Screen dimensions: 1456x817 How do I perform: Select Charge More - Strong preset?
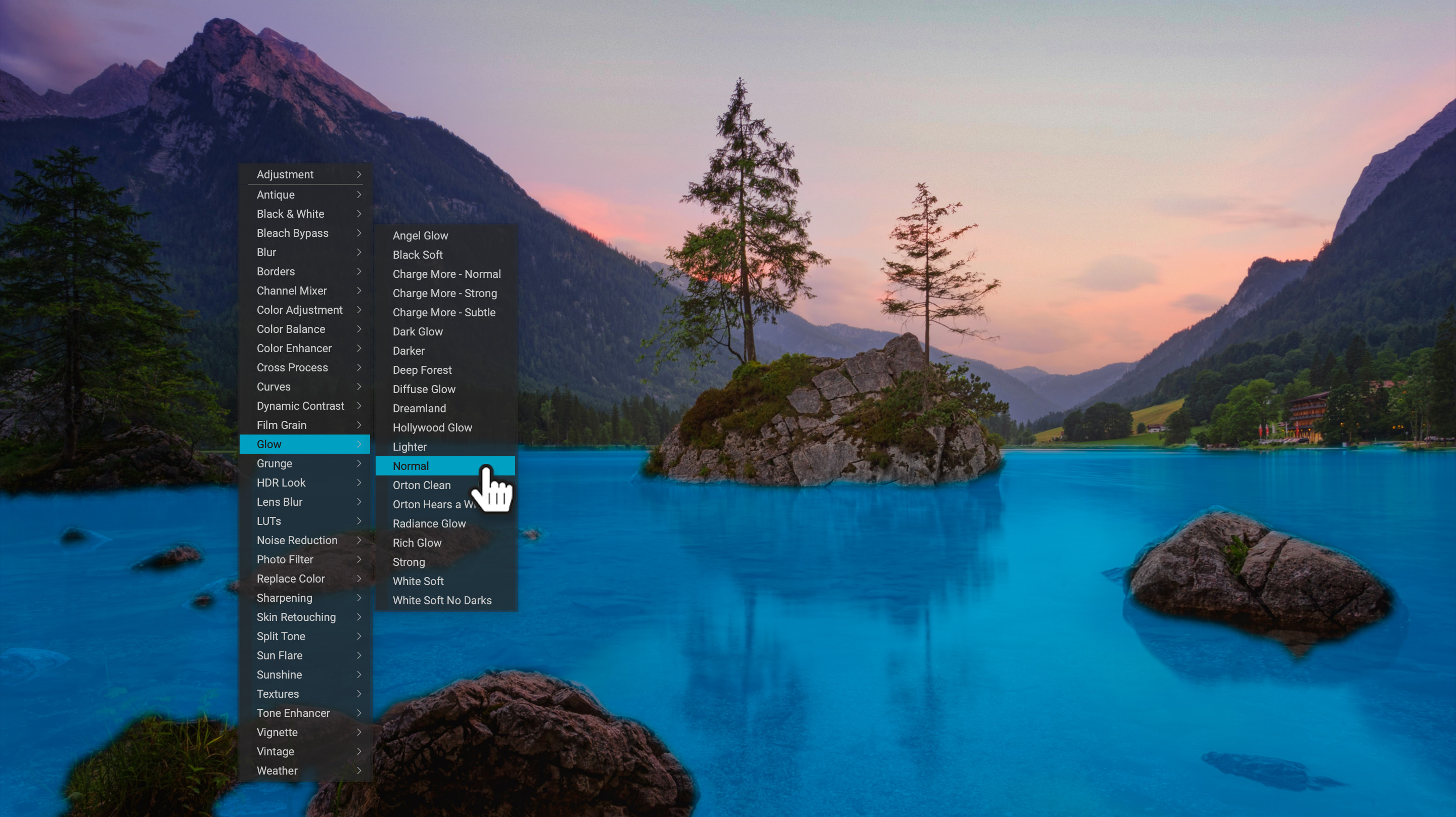(x=444, y=293)
